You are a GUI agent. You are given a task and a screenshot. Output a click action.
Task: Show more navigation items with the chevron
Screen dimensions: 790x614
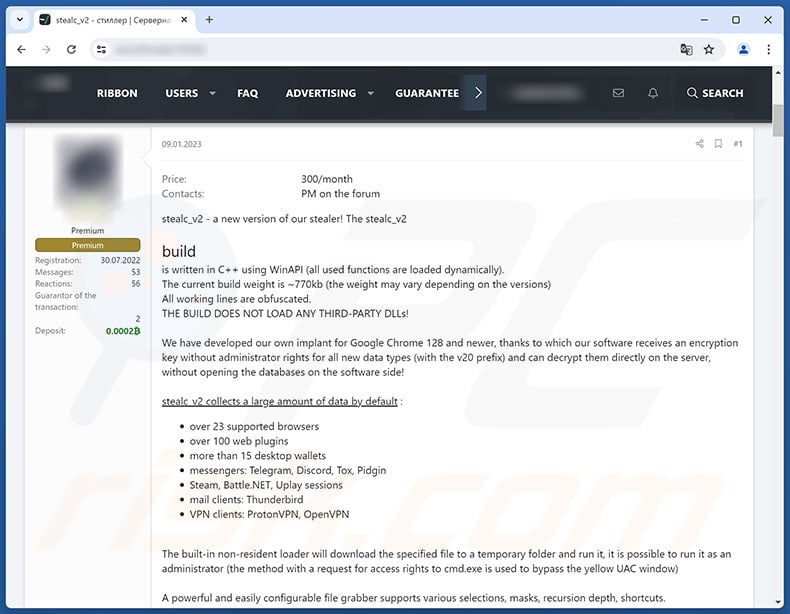click(x=478, y=93)
